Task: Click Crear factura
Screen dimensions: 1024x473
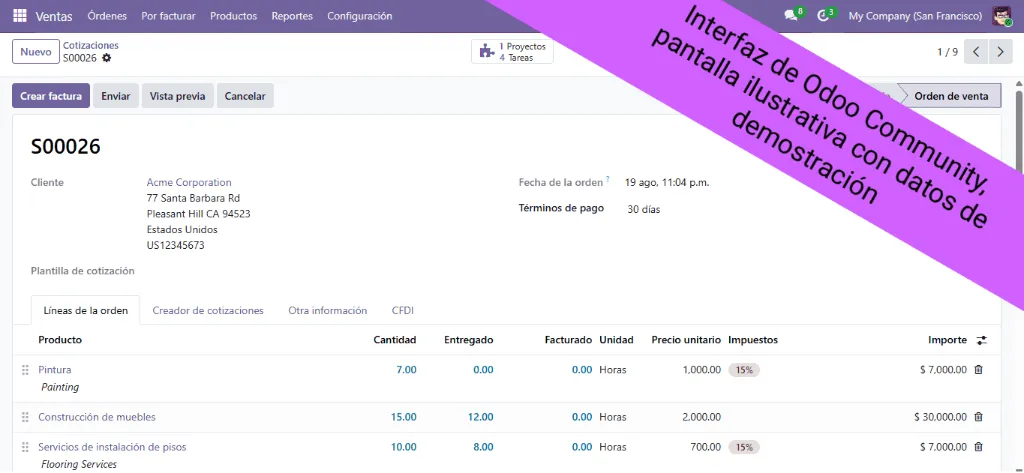Action: pos(51,96)
